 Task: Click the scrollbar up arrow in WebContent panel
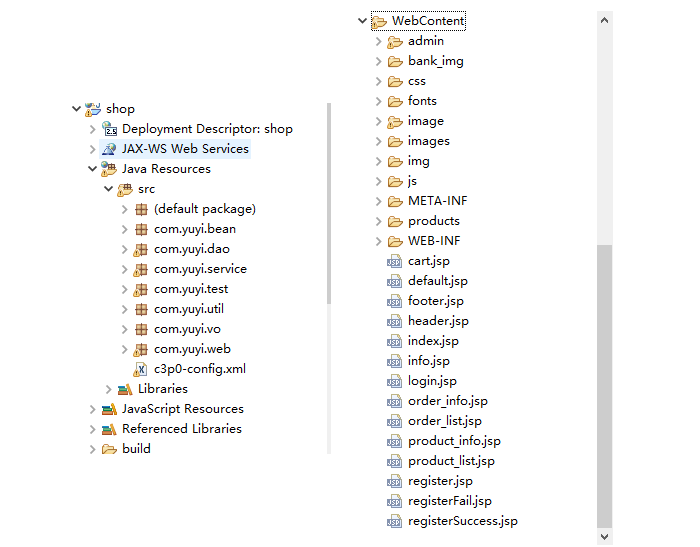click(604, 20)
